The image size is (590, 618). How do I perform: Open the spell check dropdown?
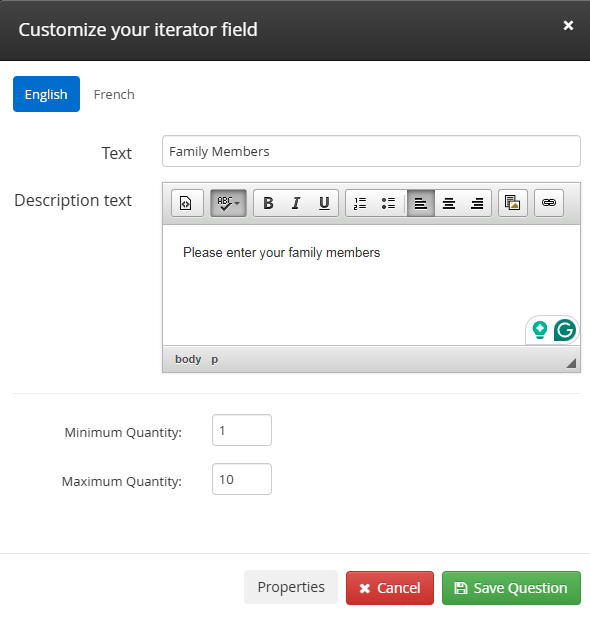click(x=228, y=203)
